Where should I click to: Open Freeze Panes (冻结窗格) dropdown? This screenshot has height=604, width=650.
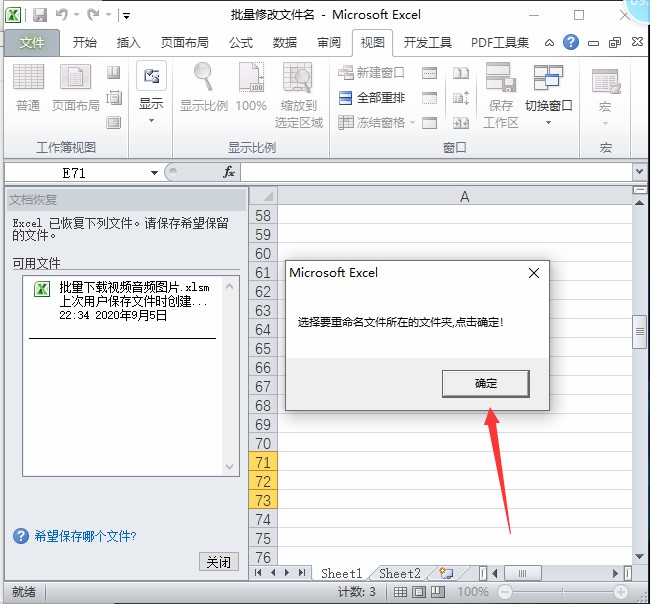pyautogui.click(x=376, y=123)
